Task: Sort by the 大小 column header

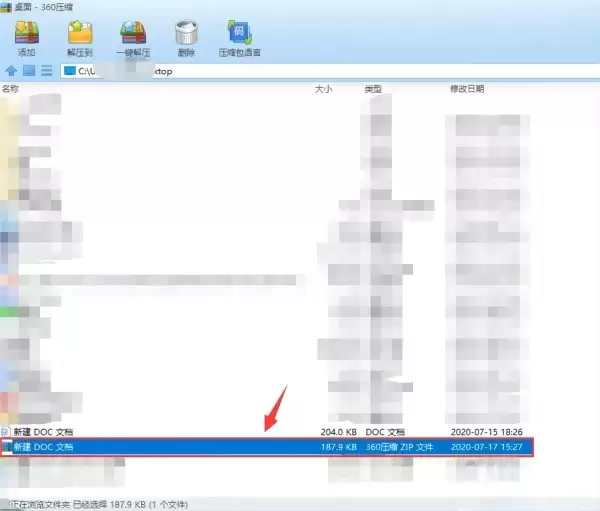Action: click(x=323, y=89)
